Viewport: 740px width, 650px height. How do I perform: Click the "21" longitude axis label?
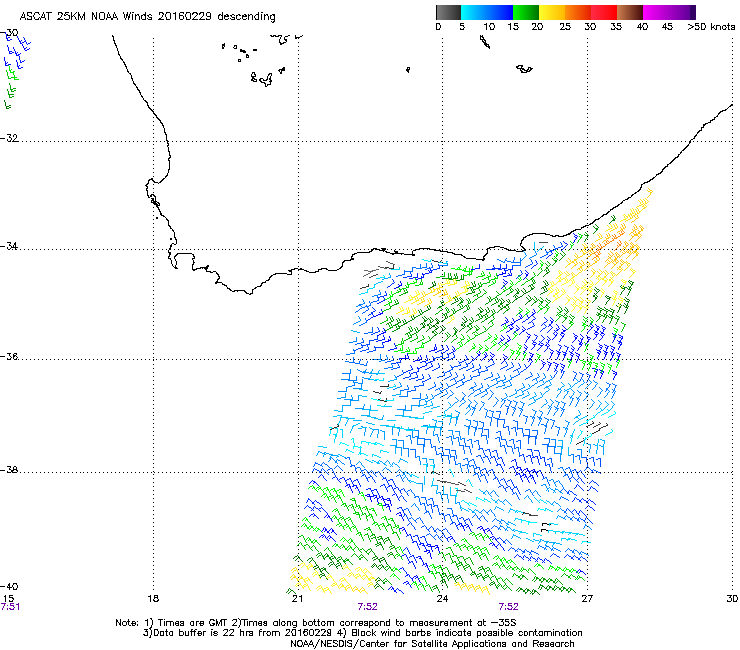pos(297,599)
